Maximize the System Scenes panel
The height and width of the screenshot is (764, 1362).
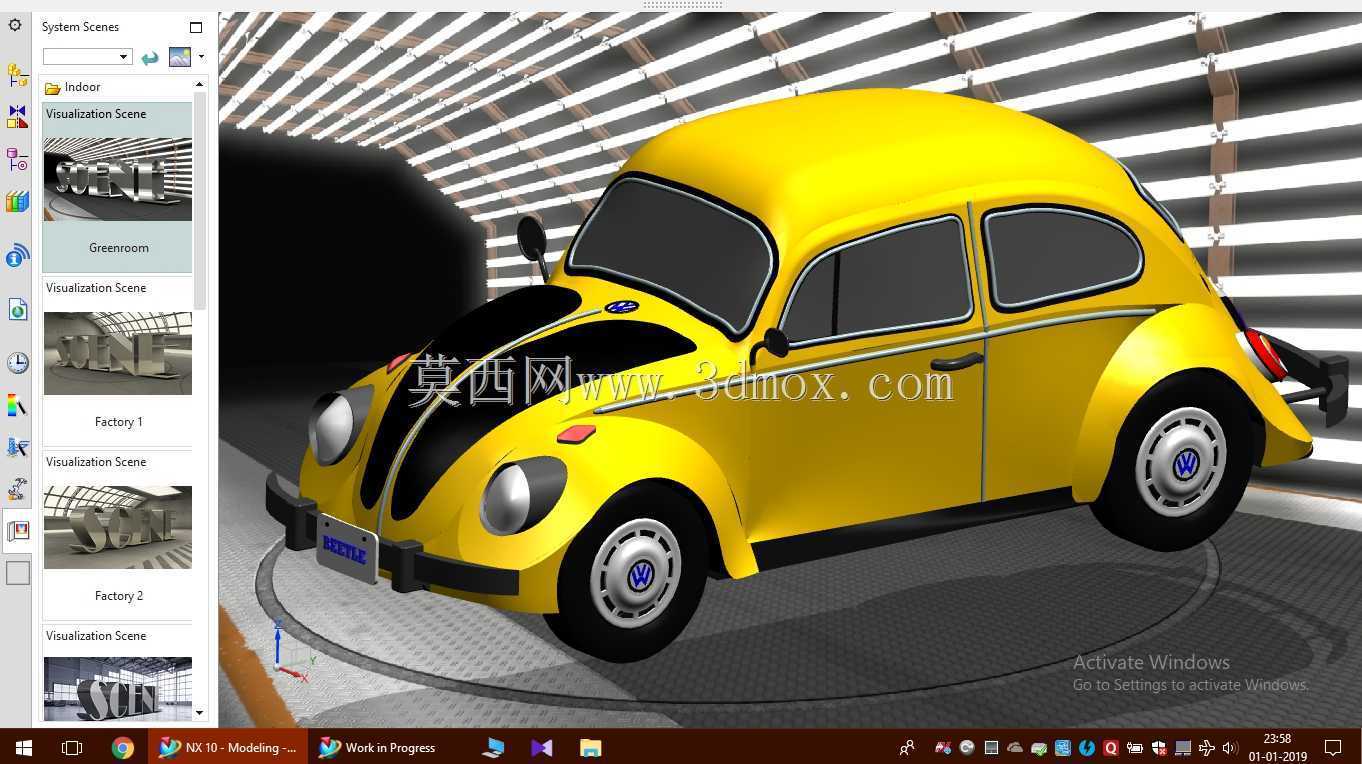point(196,27)
